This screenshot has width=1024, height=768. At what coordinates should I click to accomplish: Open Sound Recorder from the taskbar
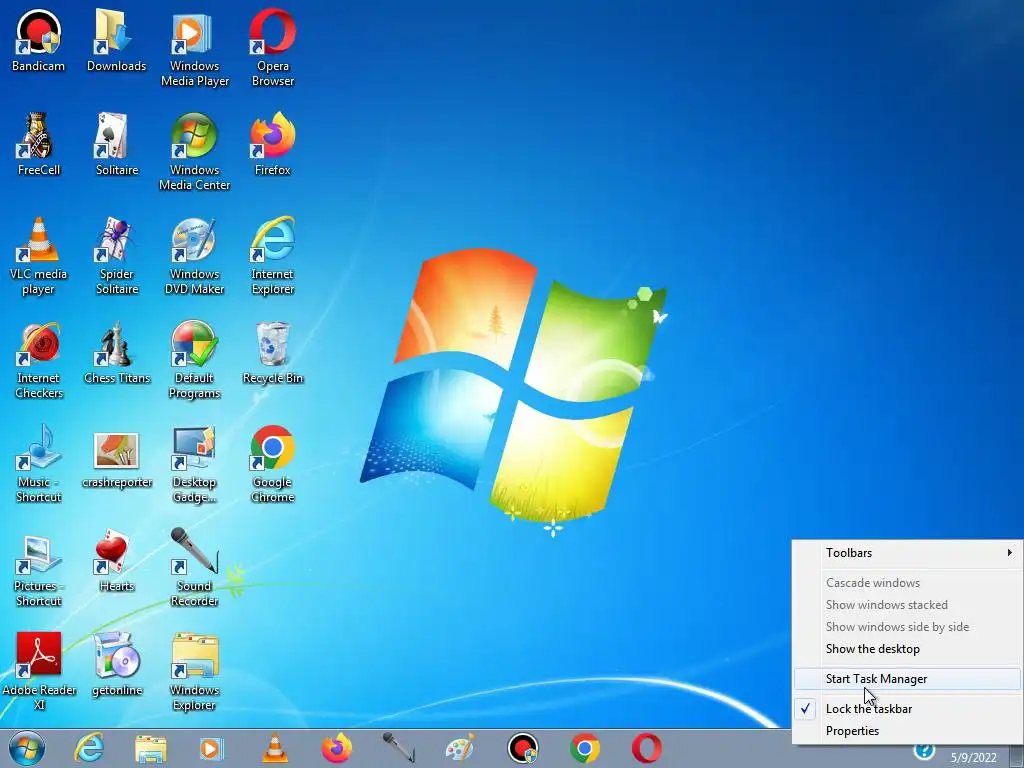point(398,748)
